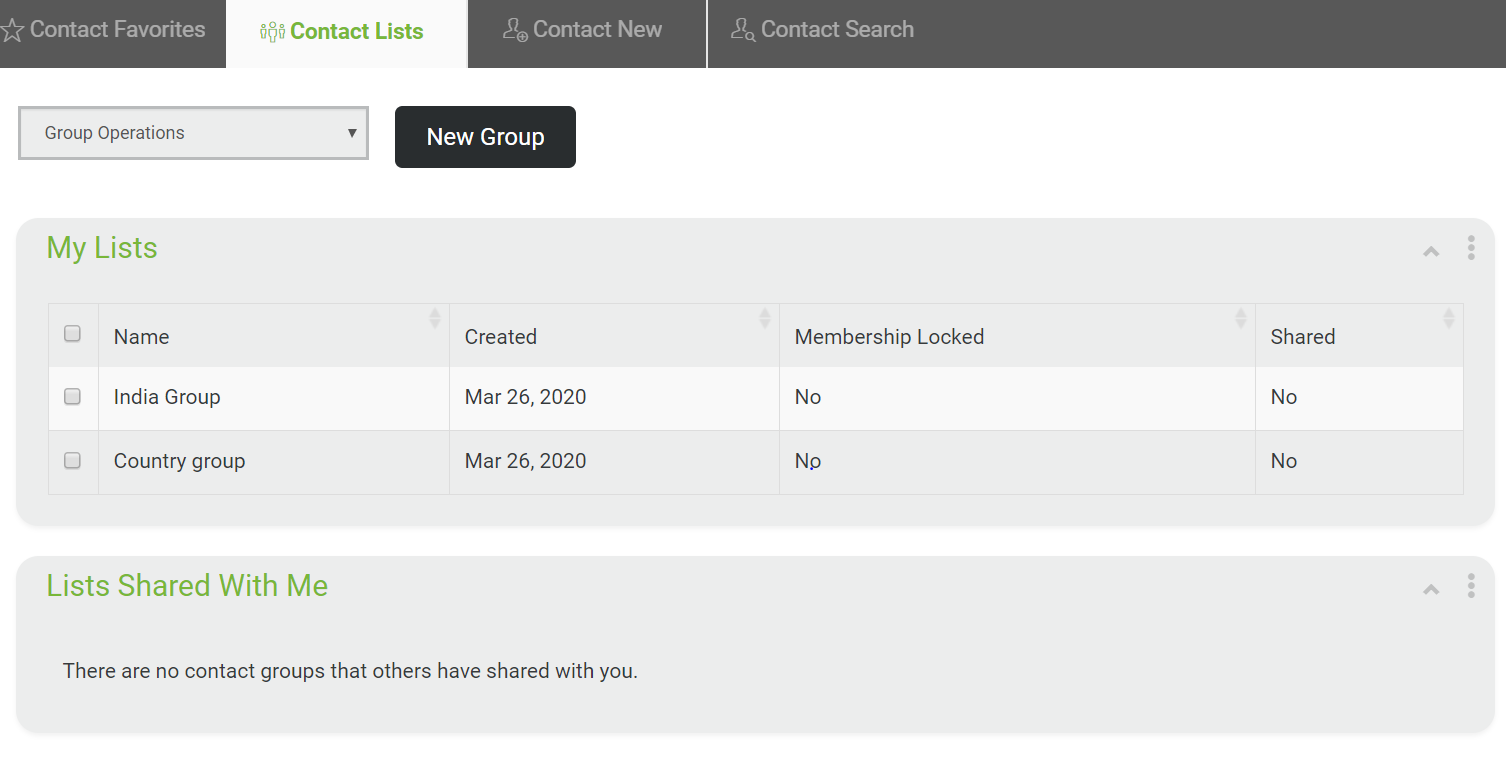Open the Group Operations dropdown
Viewport: 1506px width, 770px height.
point(193,133)
